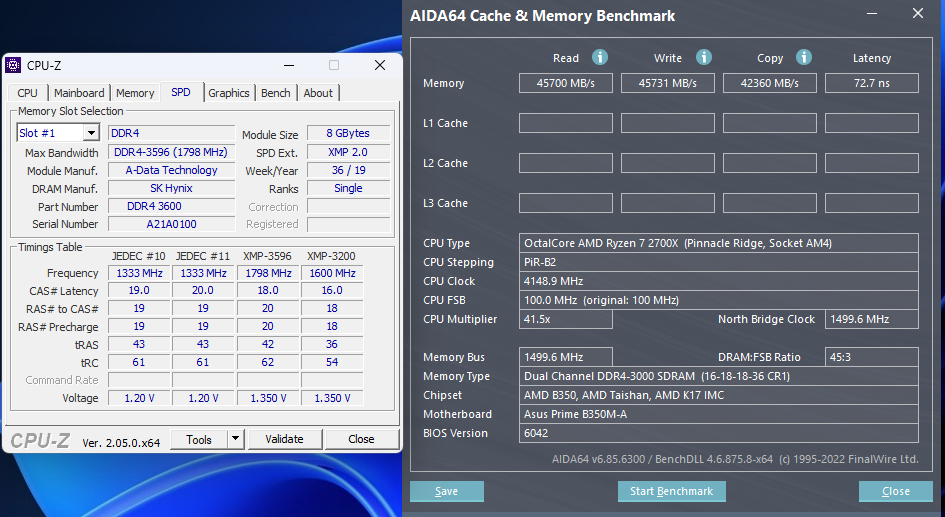The height and width of the screenshot is (517, 945).
Task: Click the Memory Write value 45731 MB/s
Action: [668, 83]
